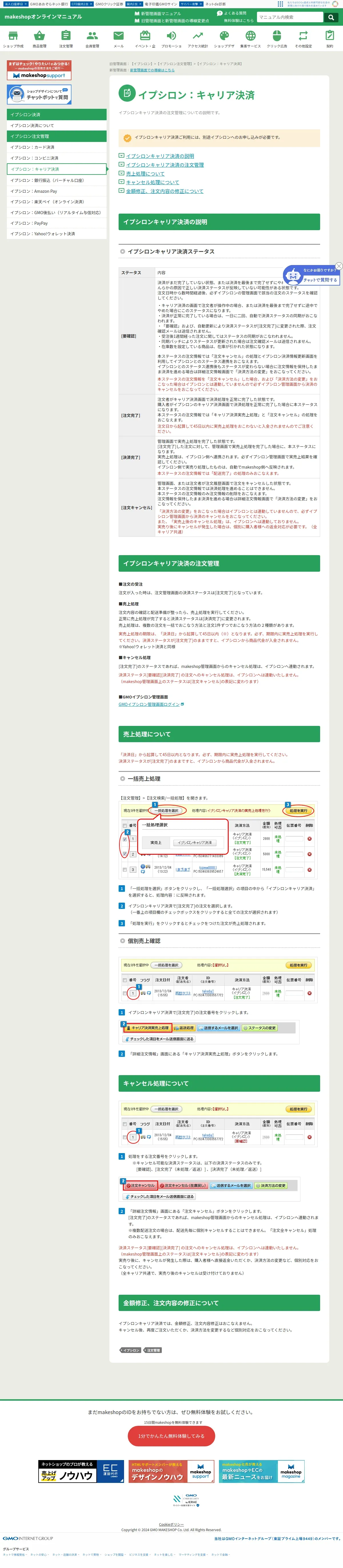The width and height of the screenshot is (343, 1568).
Task: Click inside the マニュアル内検索 search field
Action: (x=290, y=17)
